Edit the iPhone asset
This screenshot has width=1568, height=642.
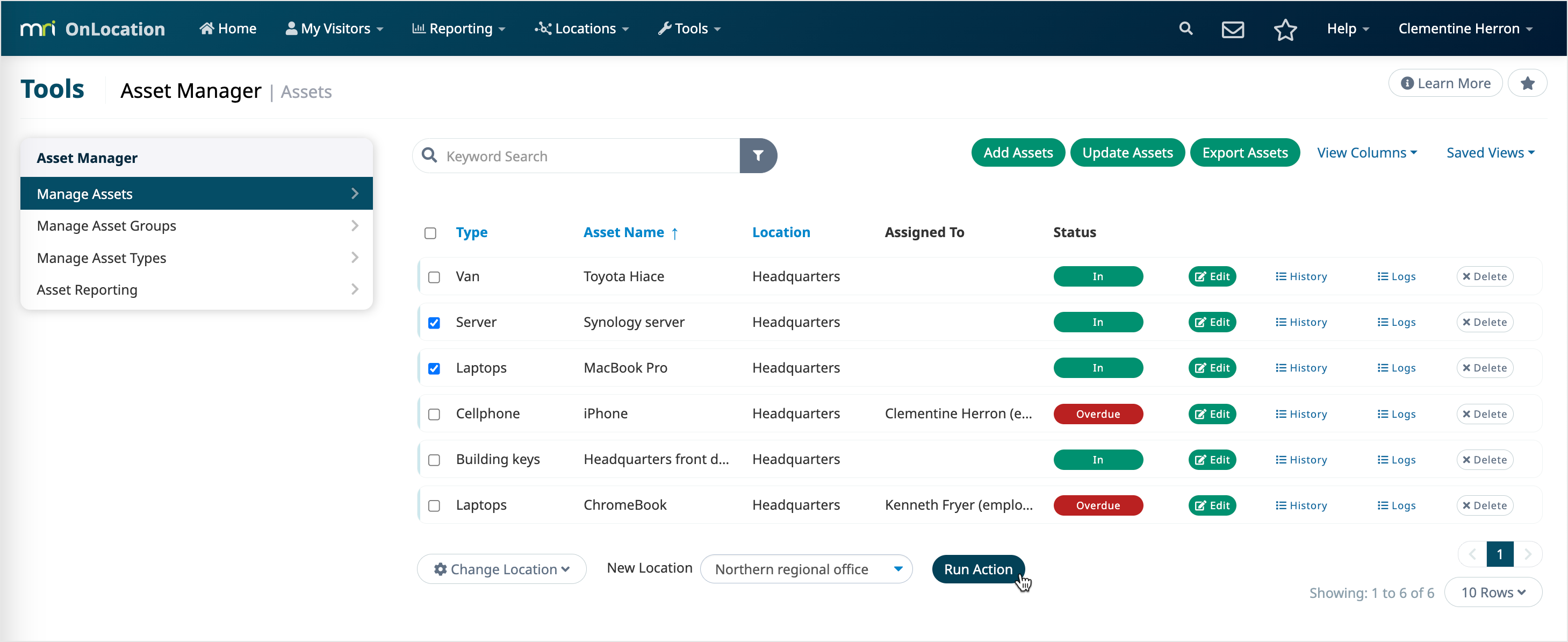[1211, 413]
